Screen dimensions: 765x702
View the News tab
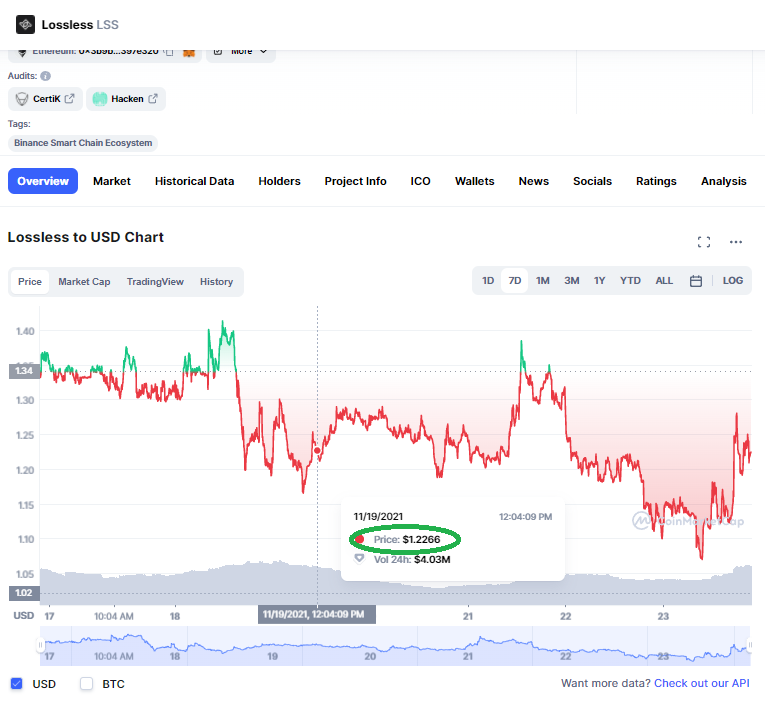(534, 181)
